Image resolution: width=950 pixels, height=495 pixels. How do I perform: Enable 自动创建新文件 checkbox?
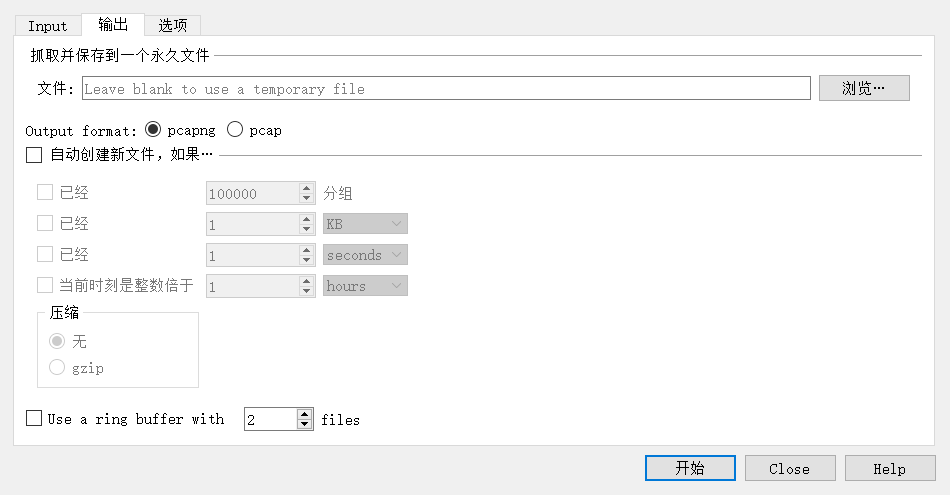tap(34, 155)
